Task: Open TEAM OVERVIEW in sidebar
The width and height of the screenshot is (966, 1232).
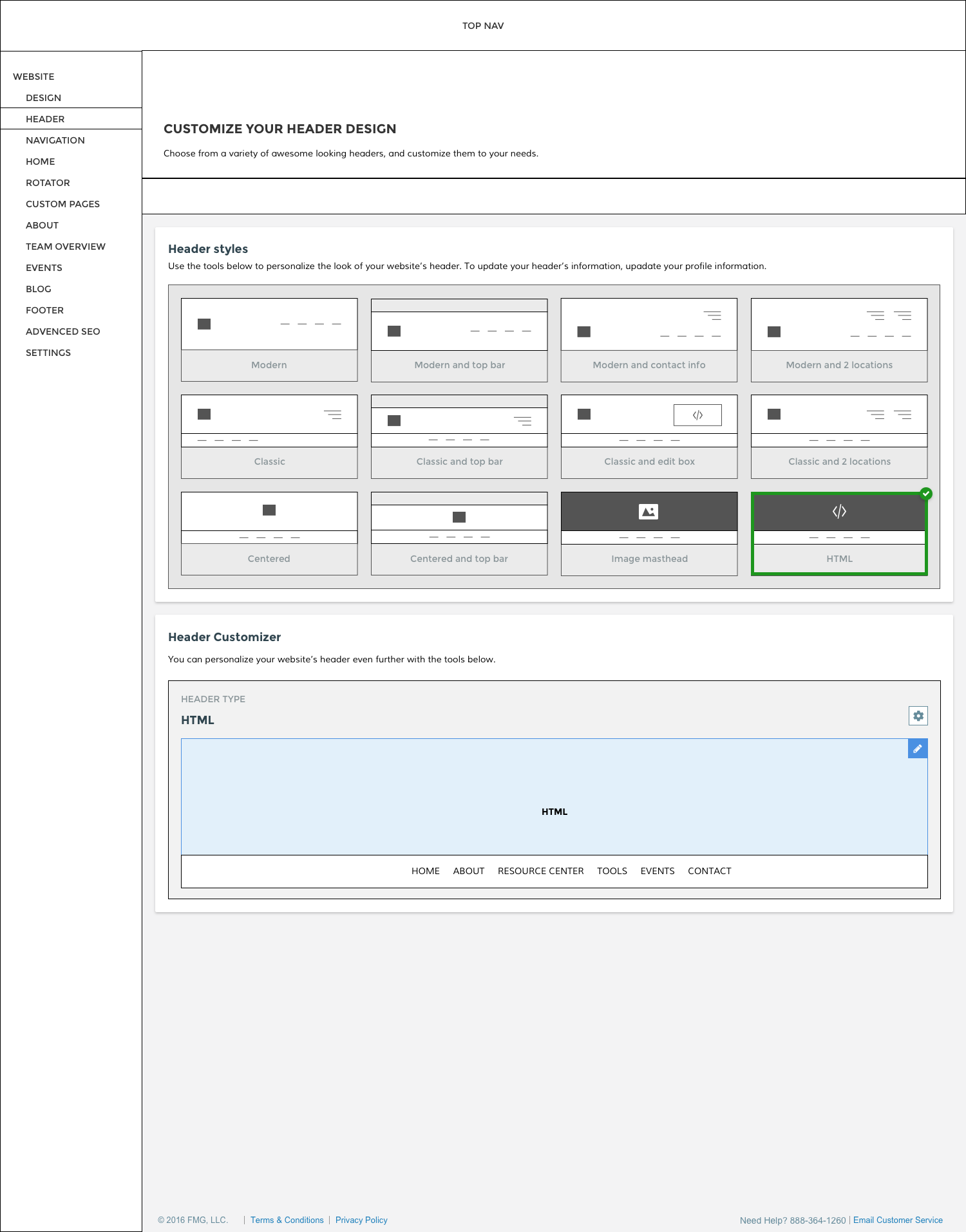Action: click(x=65, y=247)
